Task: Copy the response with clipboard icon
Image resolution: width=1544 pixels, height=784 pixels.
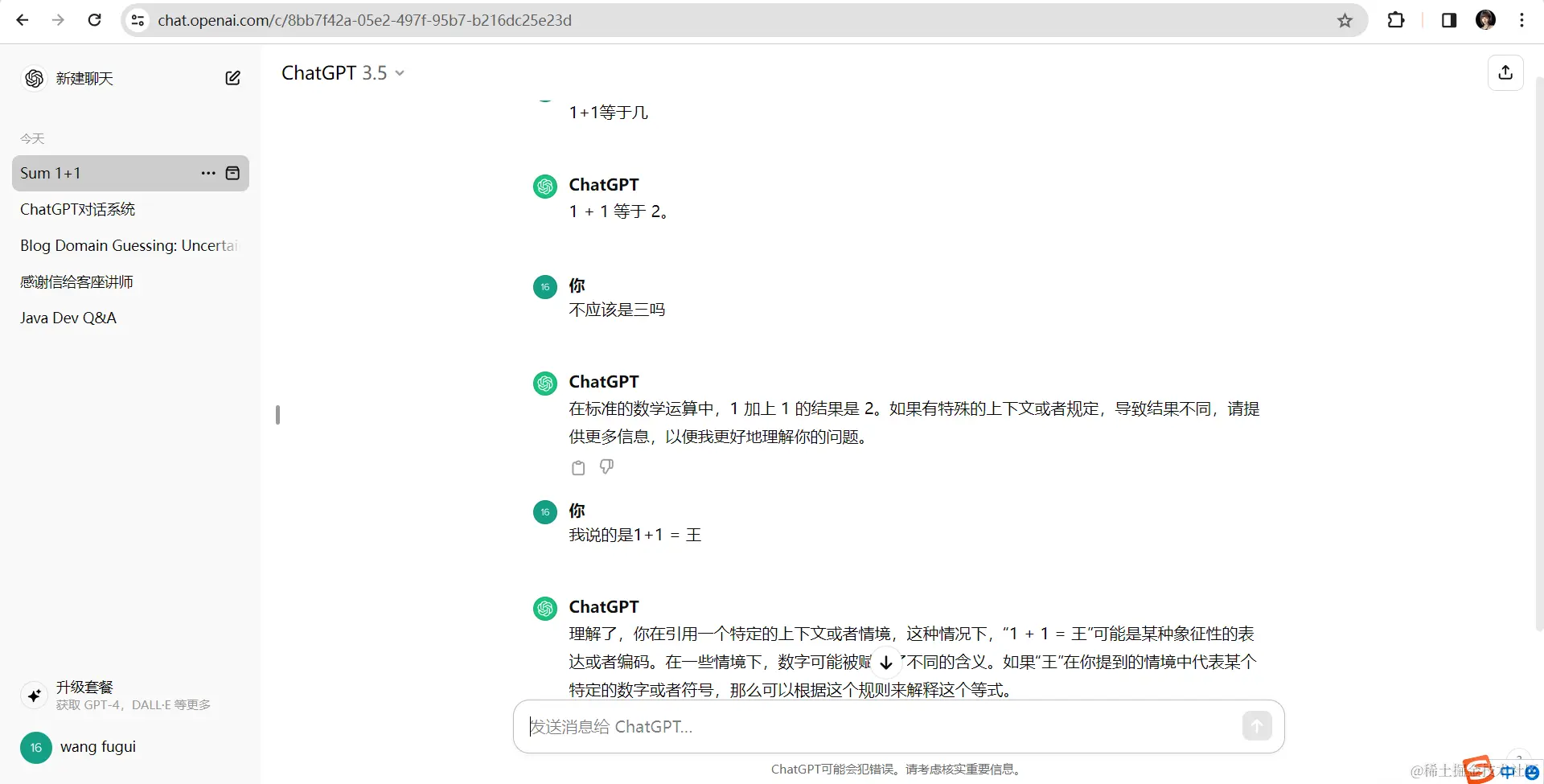Action: [x=578, y=467]
